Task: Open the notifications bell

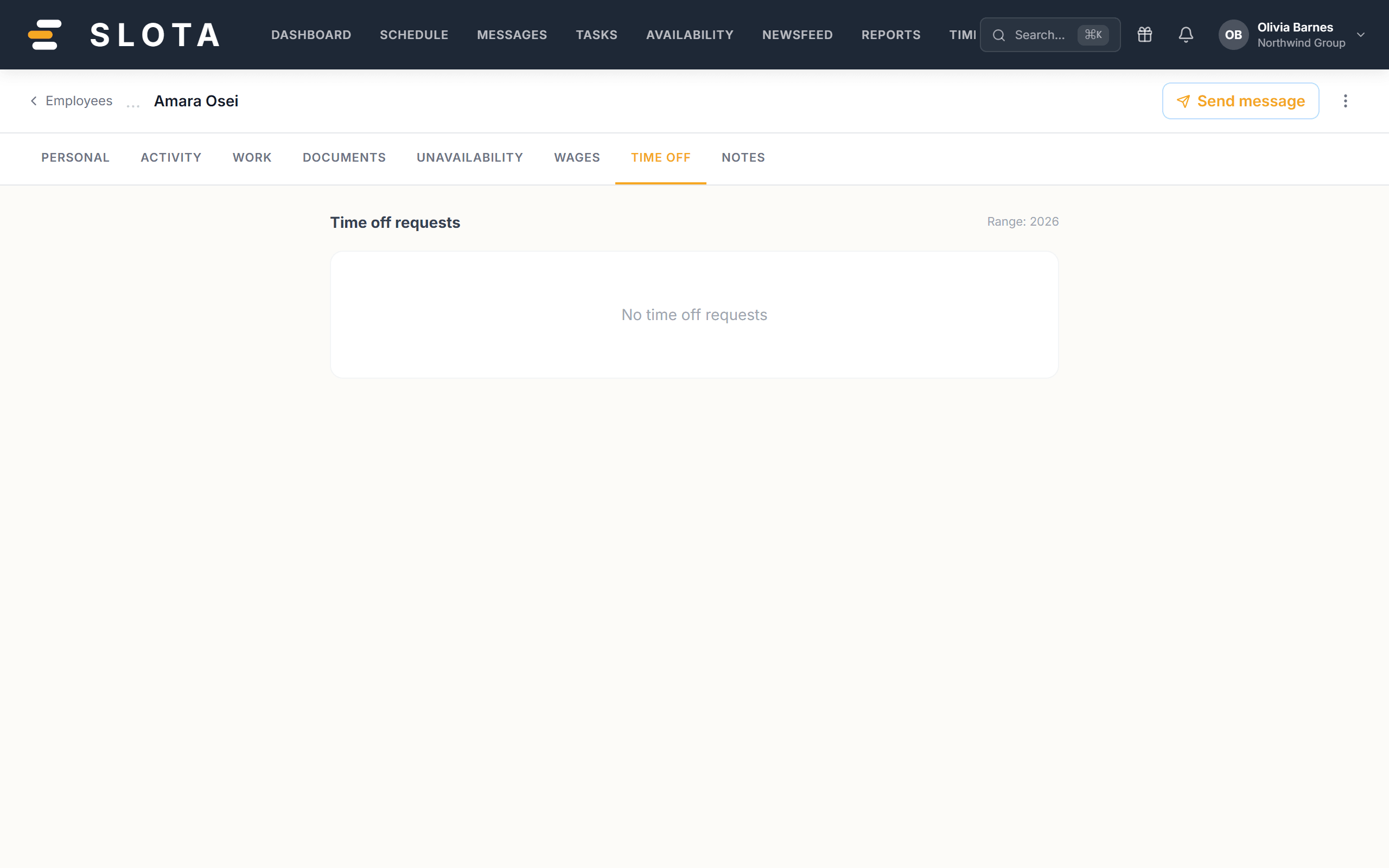Action: point(1186,34)
